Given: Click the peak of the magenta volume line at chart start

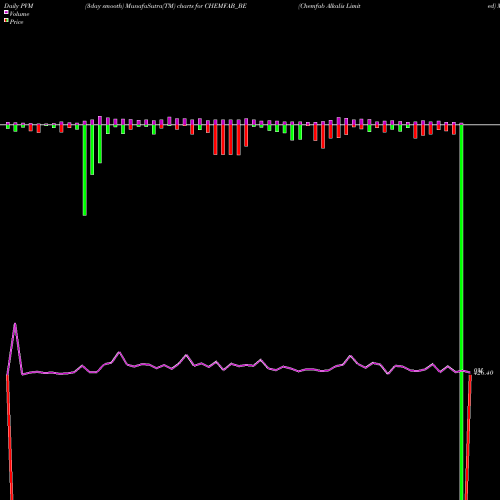Looking at the screenshot, I should click(x=15, y=324).
